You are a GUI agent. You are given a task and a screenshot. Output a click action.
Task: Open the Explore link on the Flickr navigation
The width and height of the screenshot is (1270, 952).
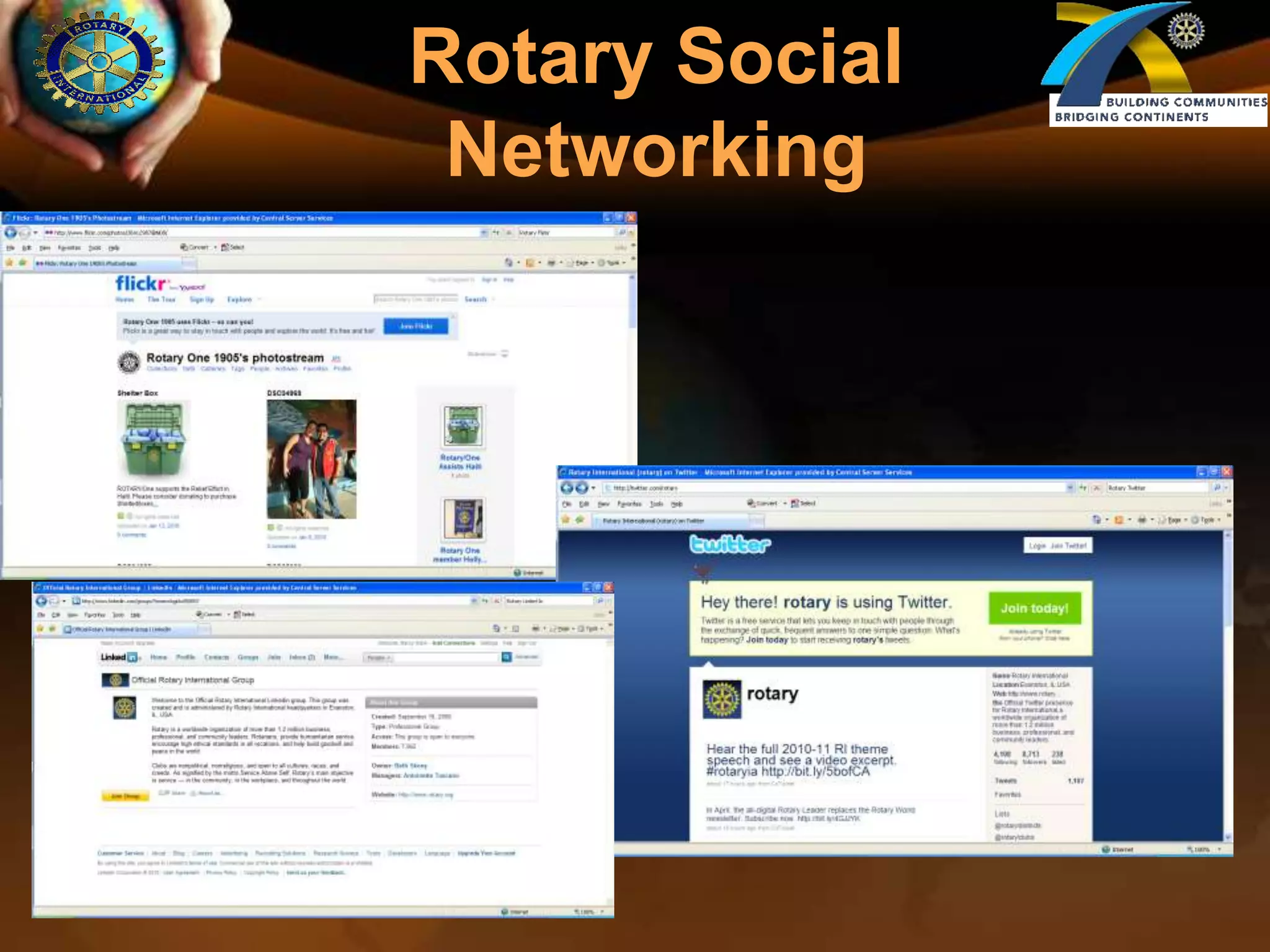click(x=239, y=299)
